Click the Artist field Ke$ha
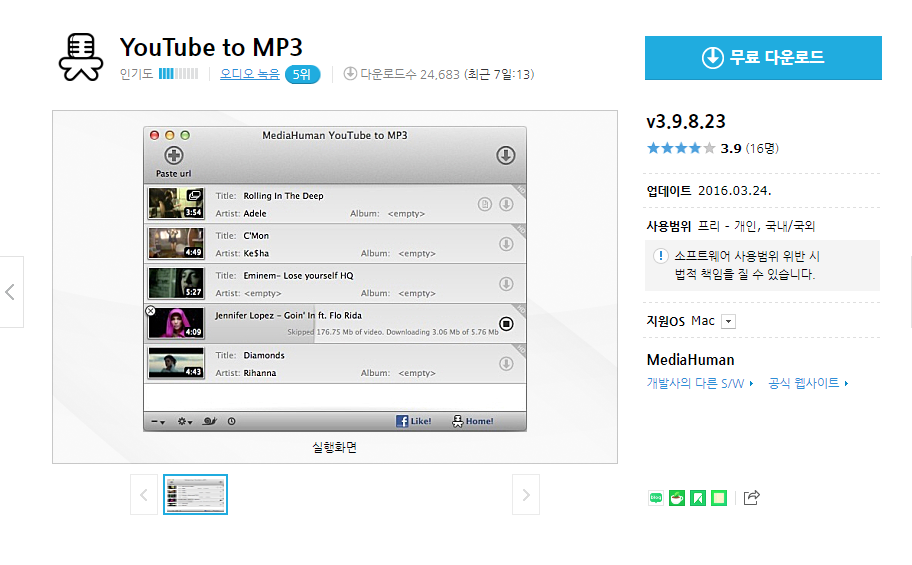Screen dimensions: 912x565 [256, 253]
